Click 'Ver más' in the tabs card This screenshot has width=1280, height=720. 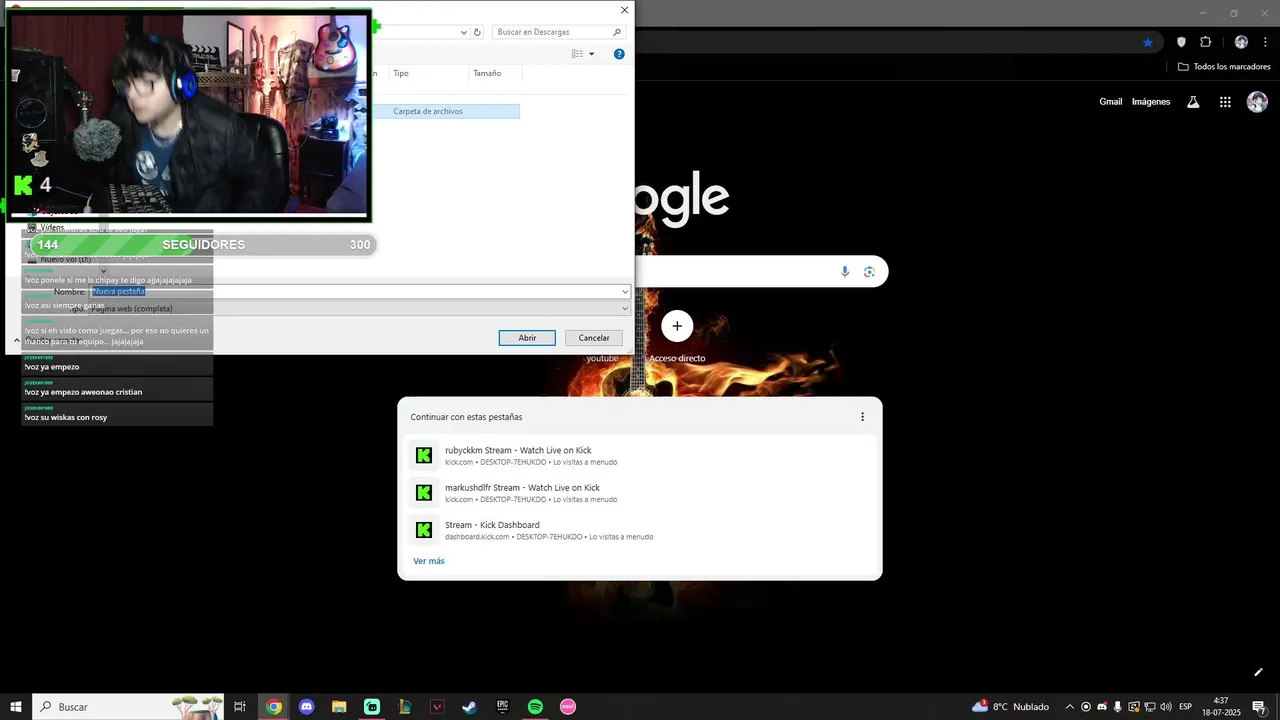point(429,561)
